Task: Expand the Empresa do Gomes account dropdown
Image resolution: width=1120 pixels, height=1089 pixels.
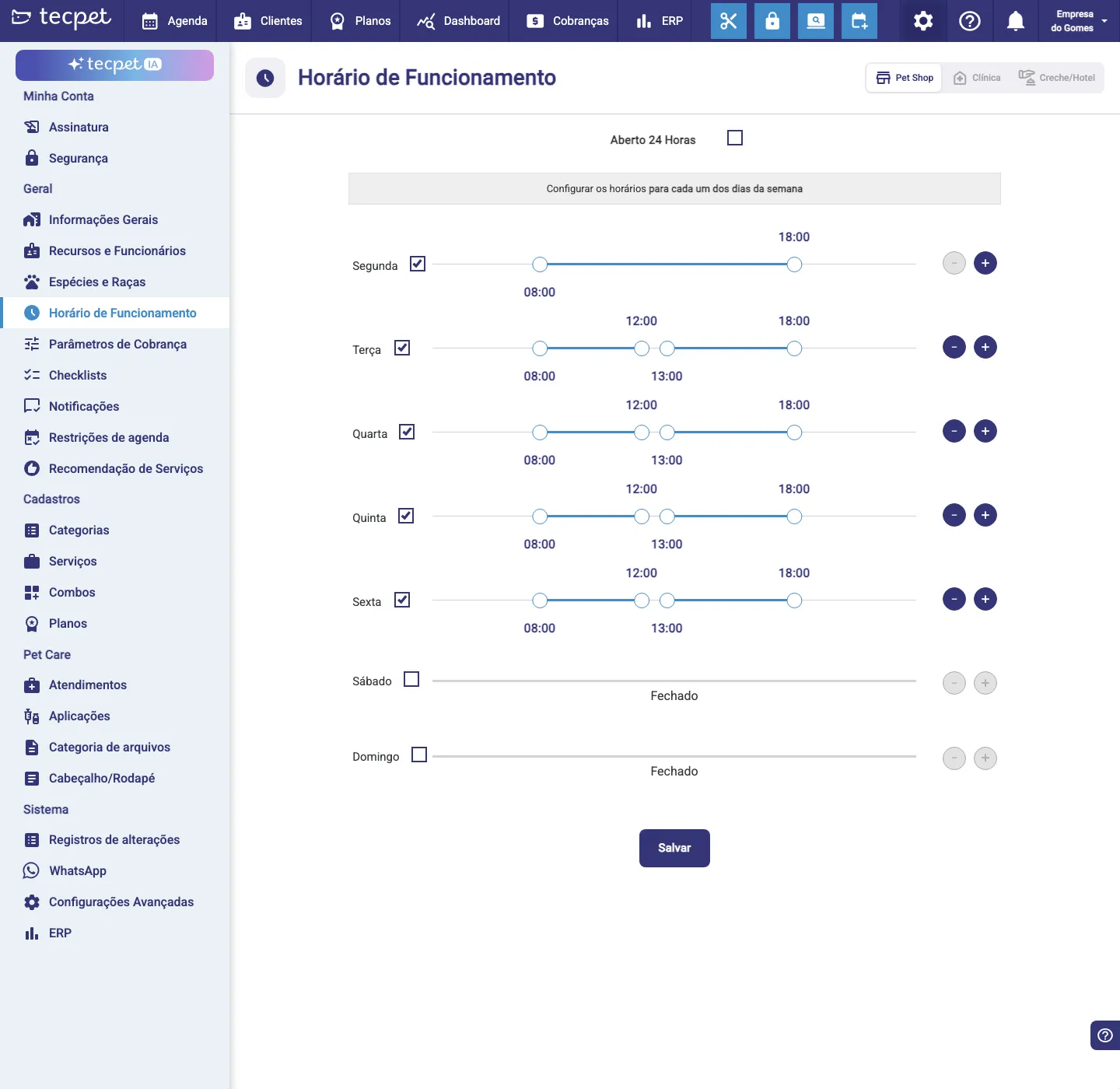Action: point(1079,21)
